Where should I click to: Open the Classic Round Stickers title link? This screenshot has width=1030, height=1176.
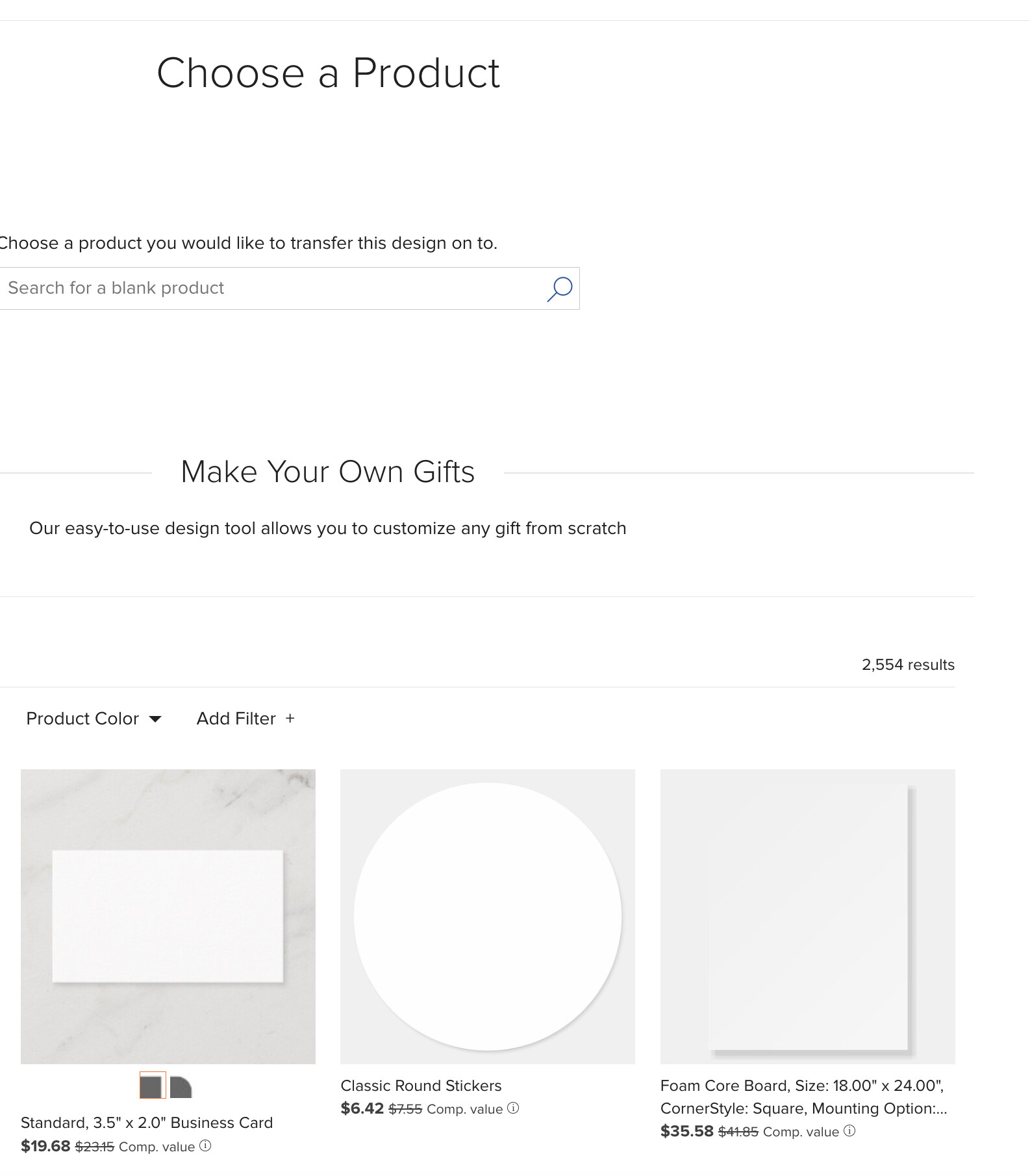point(421,1086)
